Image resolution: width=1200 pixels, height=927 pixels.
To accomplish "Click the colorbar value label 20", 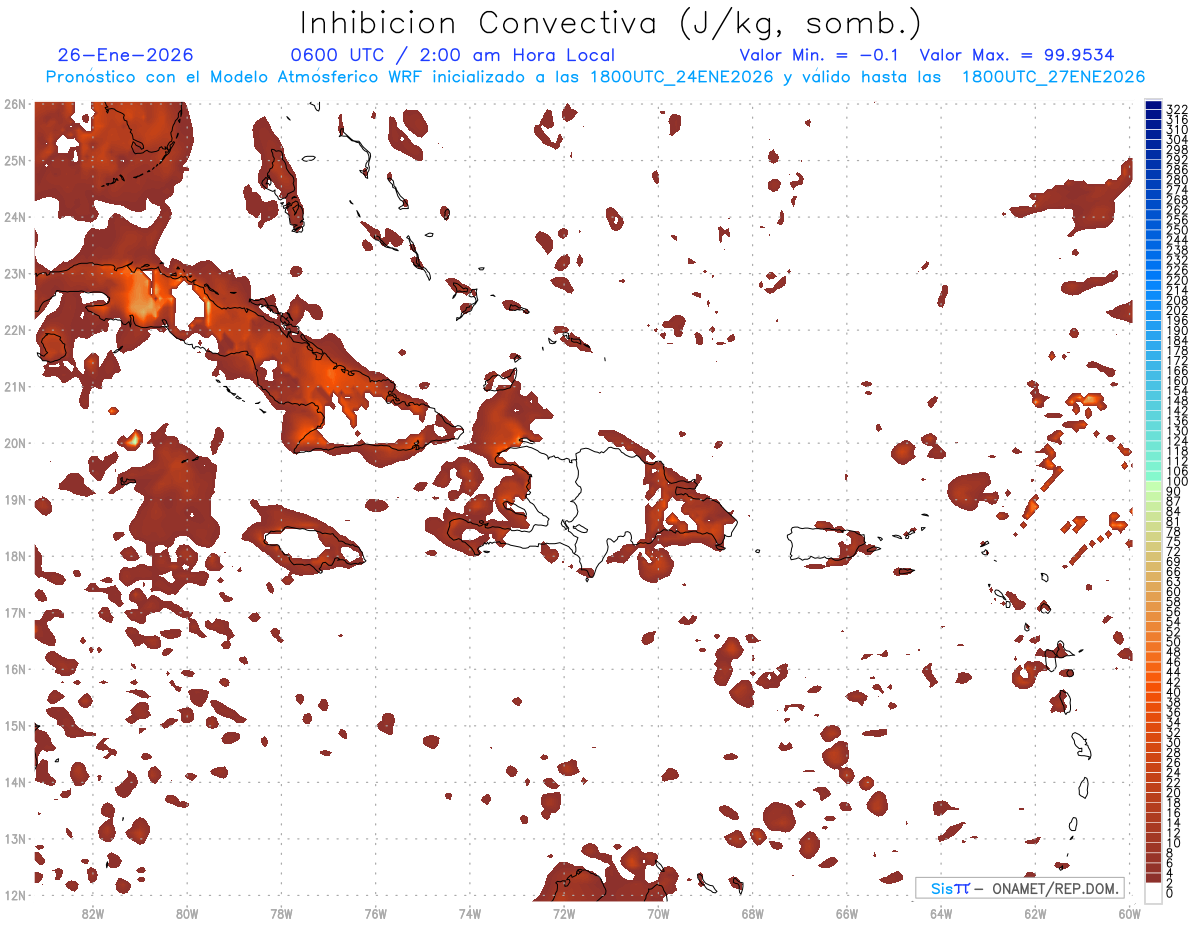I will coord(1173,792).
